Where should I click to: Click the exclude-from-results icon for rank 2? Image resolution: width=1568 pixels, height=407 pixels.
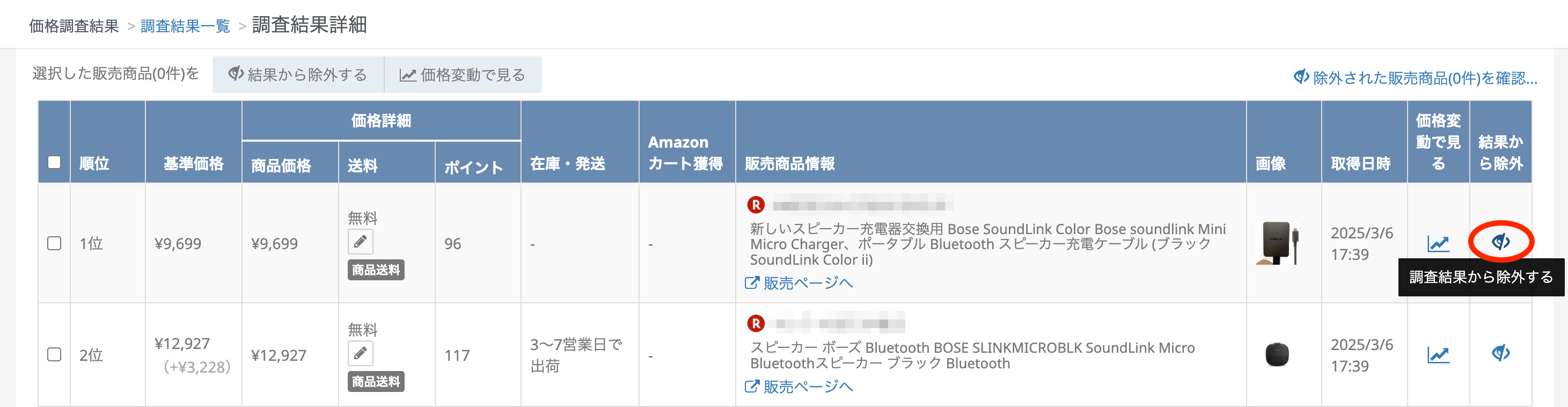point(1500,353)
